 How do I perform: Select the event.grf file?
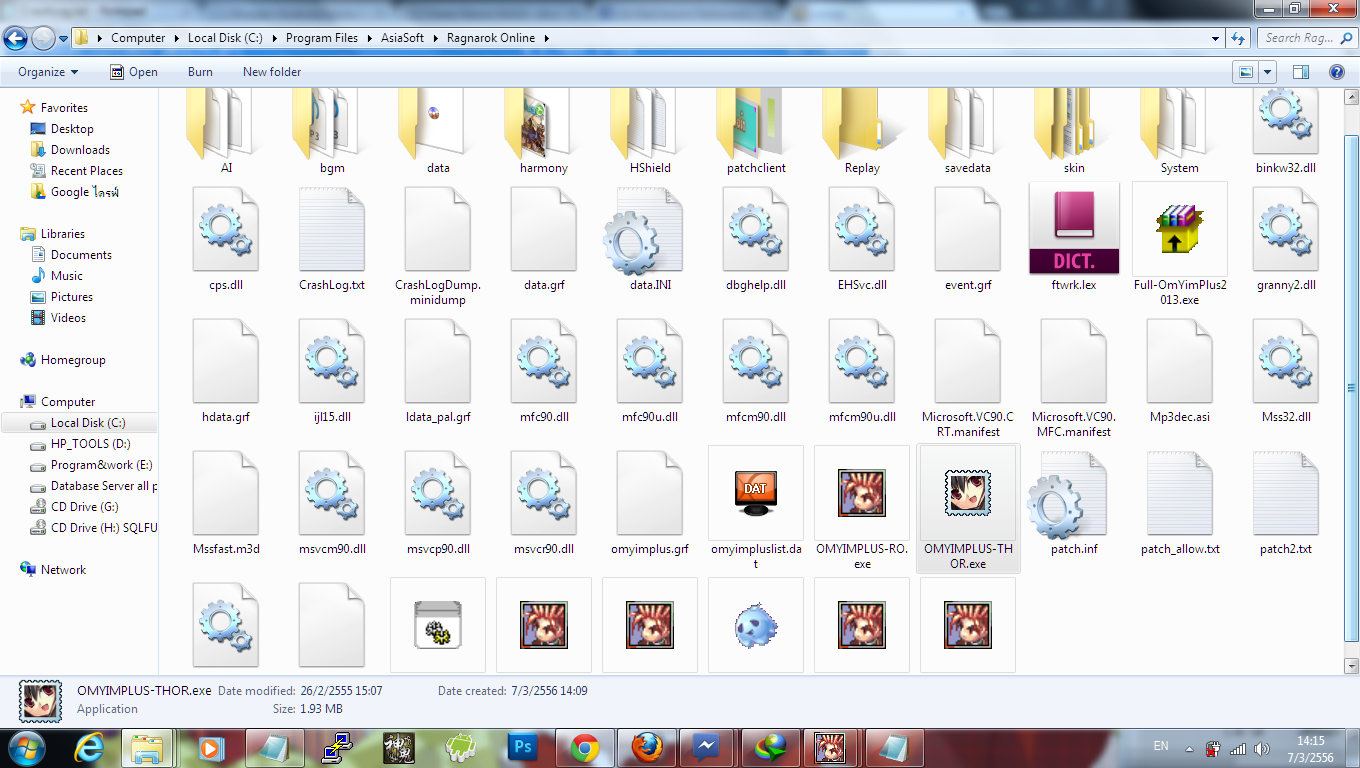point(968,237)
